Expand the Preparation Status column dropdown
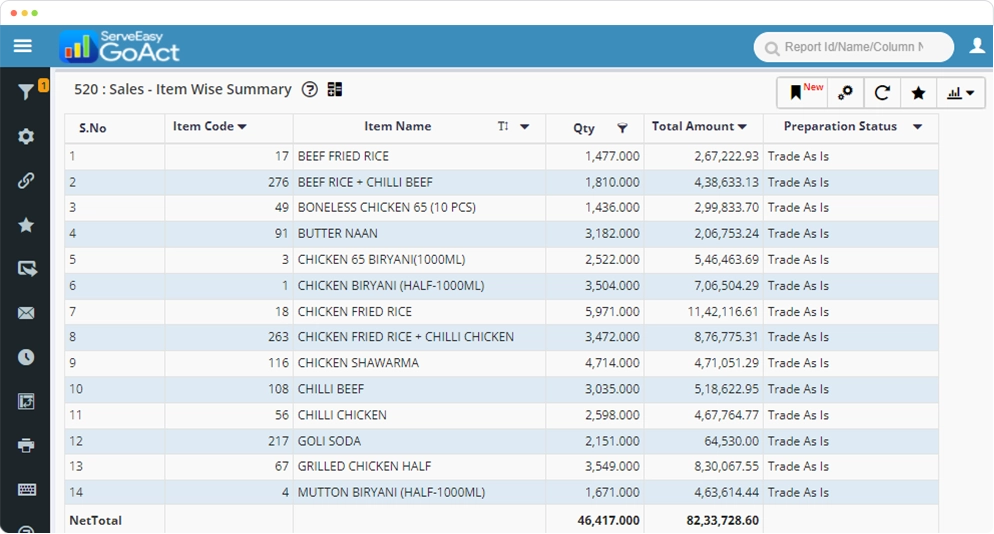This screenshot has width=994, height=534. (x=918, y=127)
